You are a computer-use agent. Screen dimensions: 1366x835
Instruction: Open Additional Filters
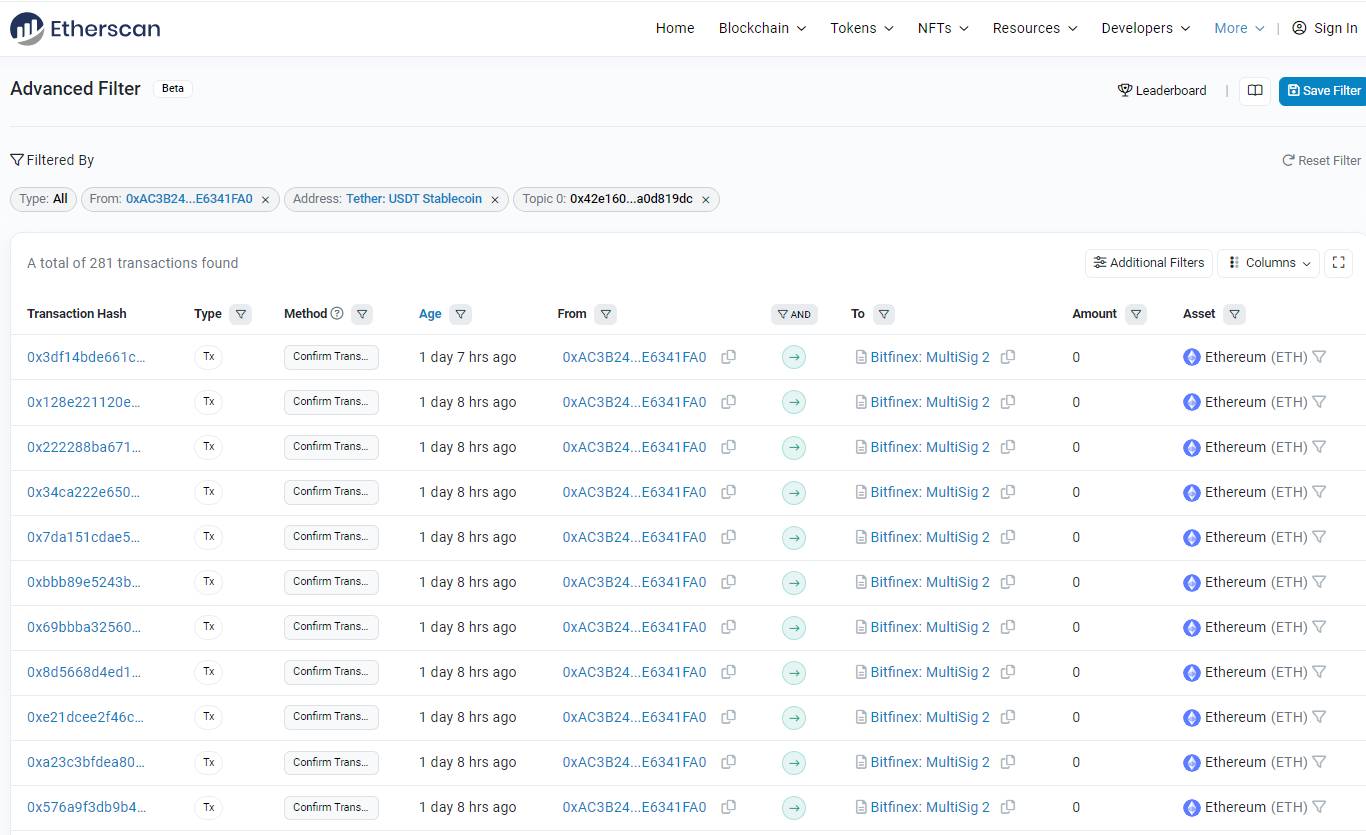tap(1149, 263)
